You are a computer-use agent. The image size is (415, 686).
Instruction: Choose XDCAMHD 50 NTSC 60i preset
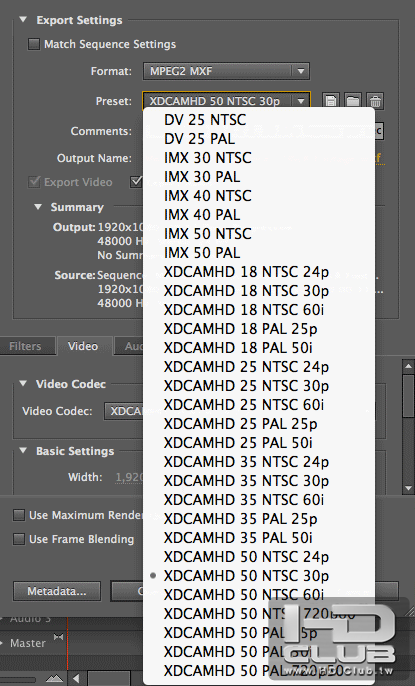coord(259,595)
